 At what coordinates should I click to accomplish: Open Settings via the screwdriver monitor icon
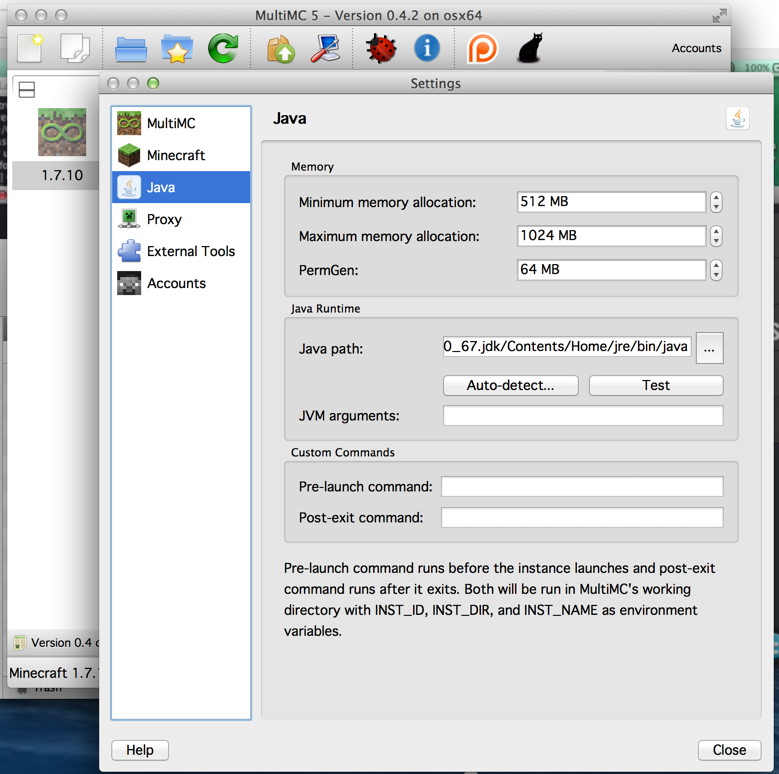pos(325,48)
